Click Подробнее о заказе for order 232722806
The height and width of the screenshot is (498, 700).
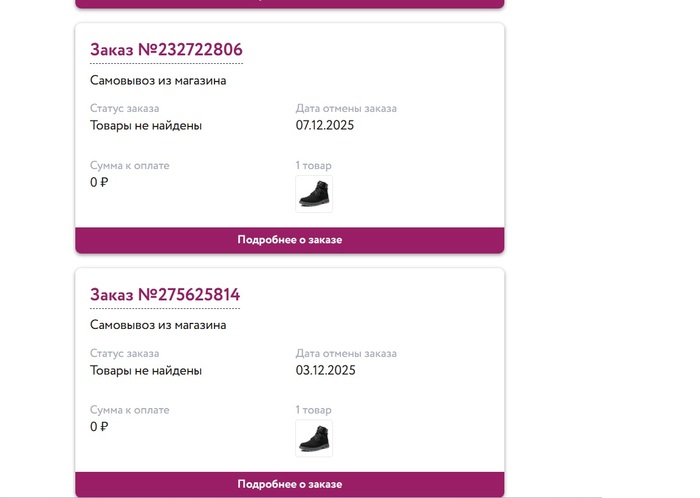tap(290, 240)
